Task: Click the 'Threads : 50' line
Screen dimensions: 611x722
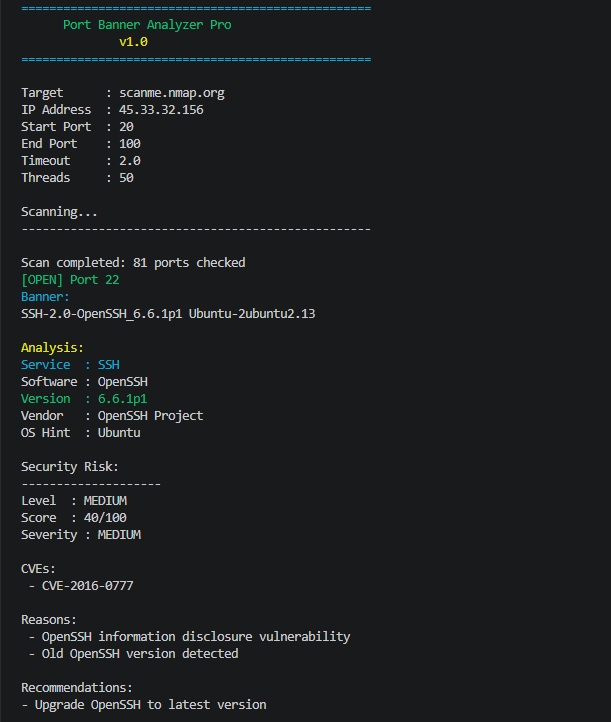Action: pos(77,178)
